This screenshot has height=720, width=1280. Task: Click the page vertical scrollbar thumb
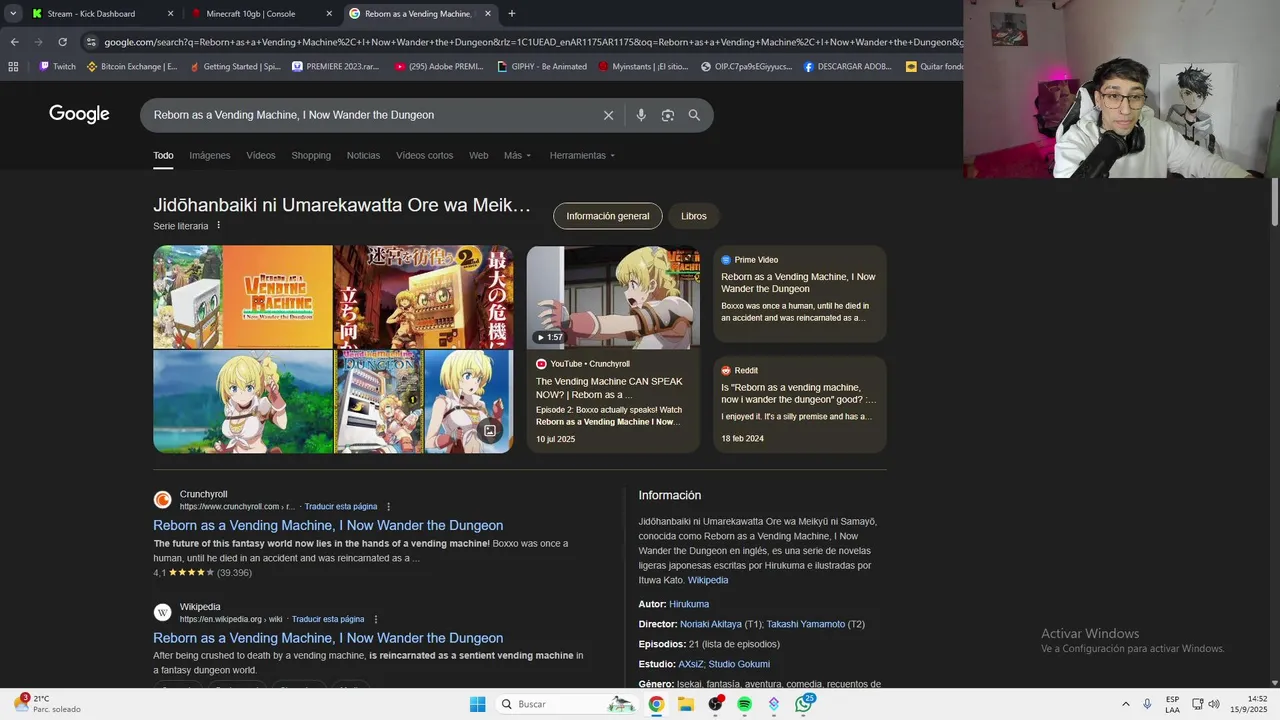click(1274, 202)
